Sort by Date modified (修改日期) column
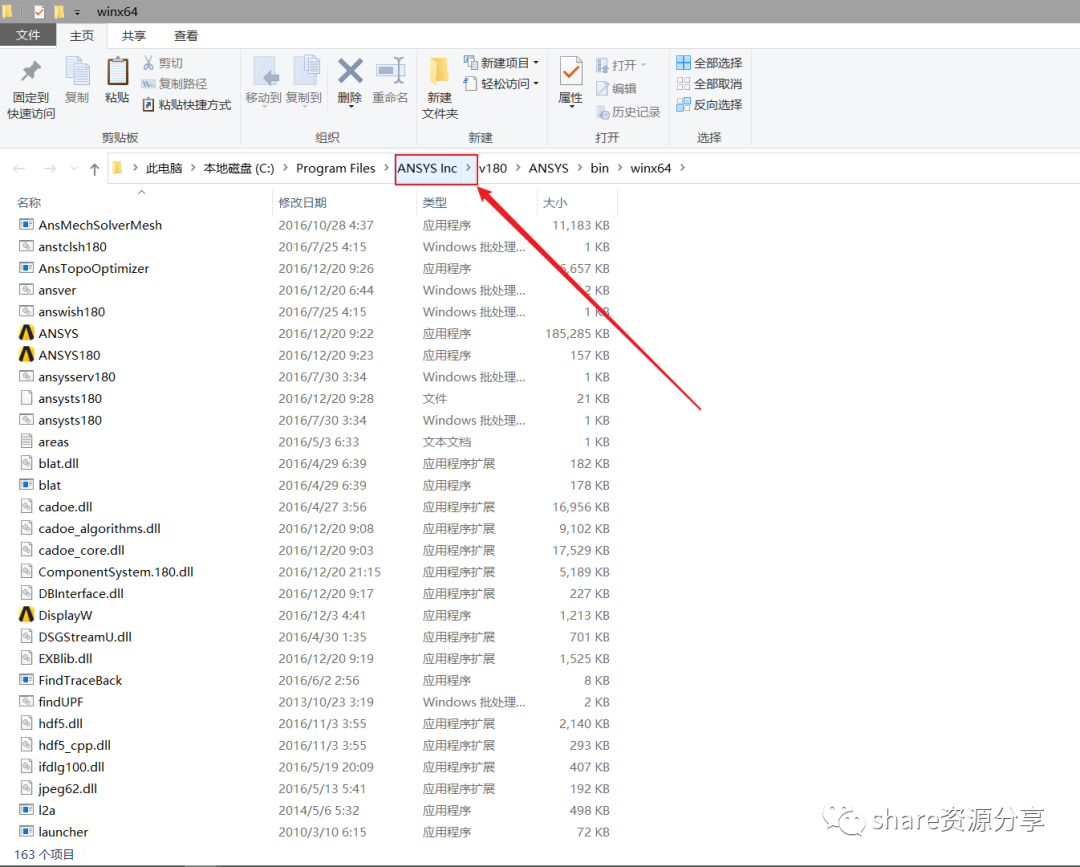This screenshot has width=1080, height=867. 302,202
